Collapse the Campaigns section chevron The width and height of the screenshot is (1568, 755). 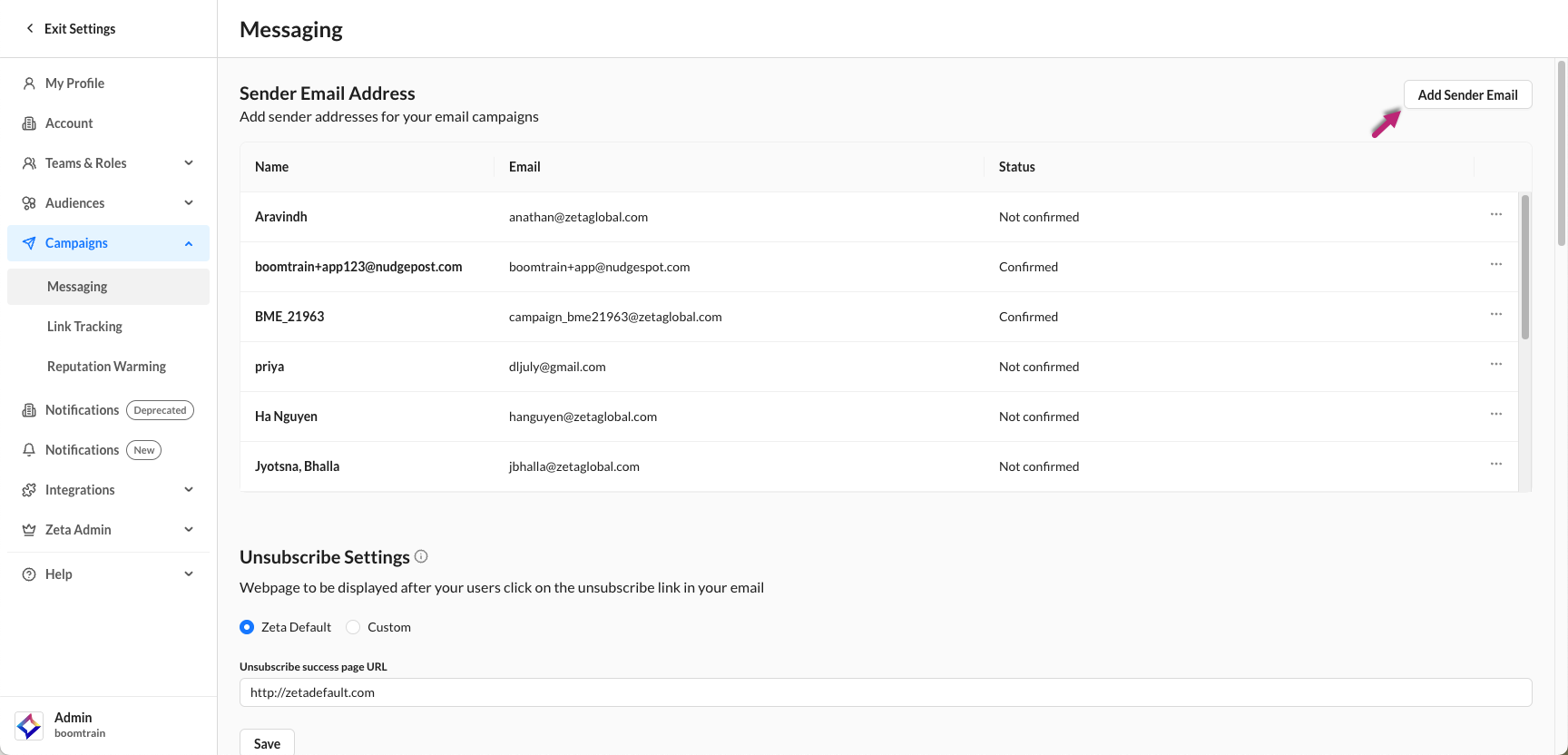coord(189,243)
